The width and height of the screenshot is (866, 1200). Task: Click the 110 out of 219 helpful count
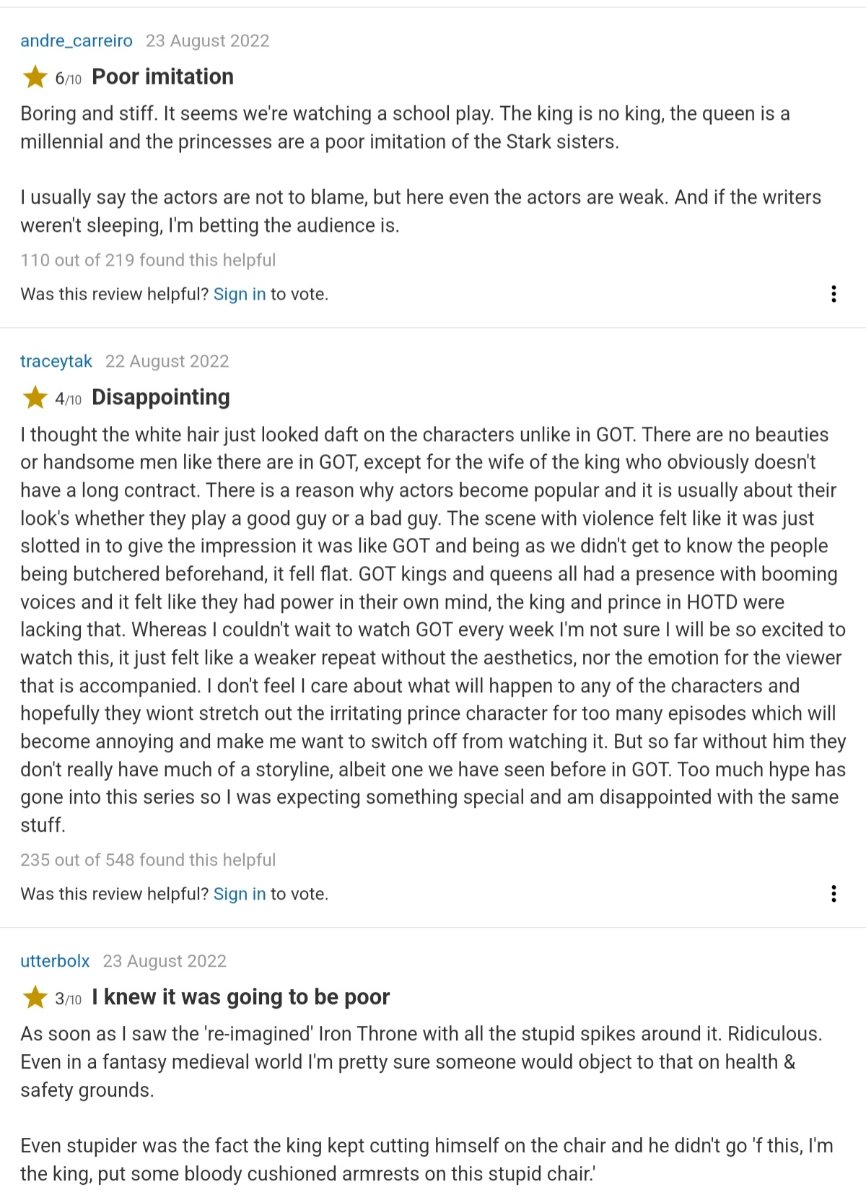[148, 260]
